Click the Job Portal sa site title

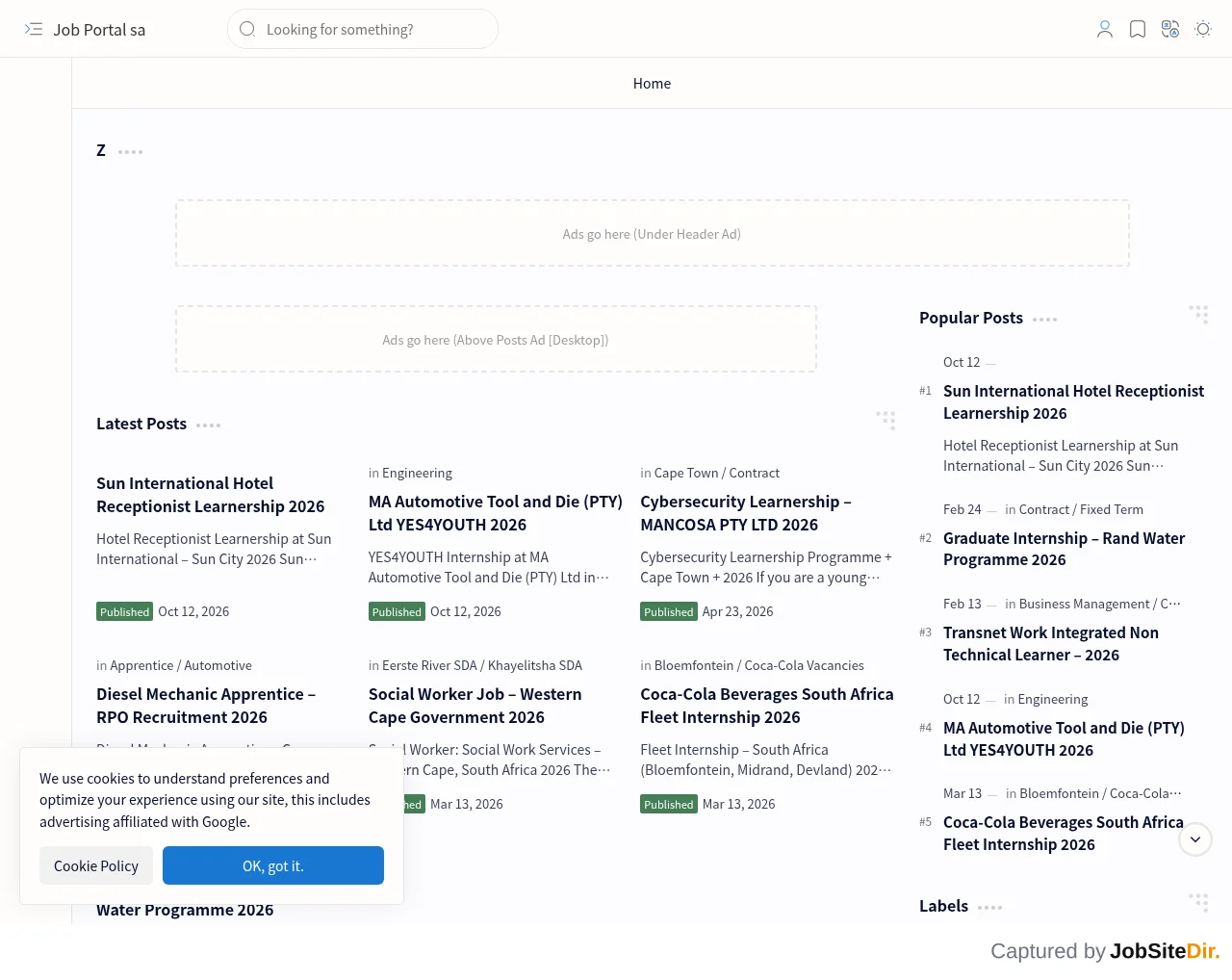point(99,30)
